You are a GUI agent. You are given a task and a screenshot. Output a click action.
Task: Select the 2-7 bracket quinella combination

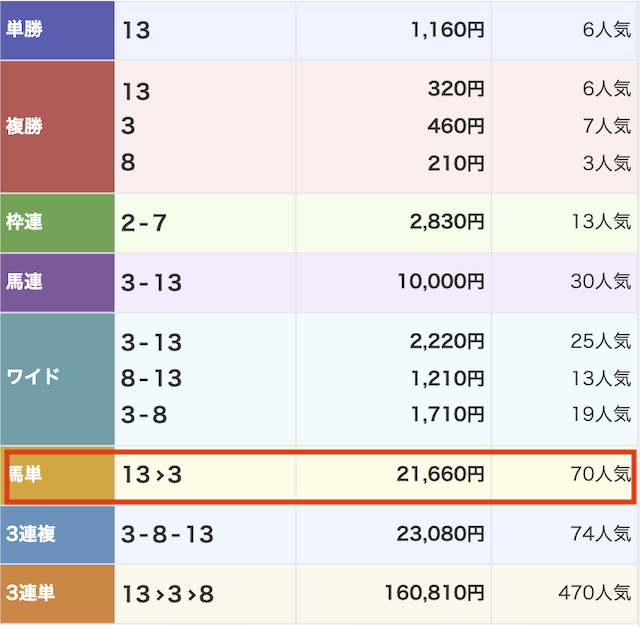pos(144,223)
